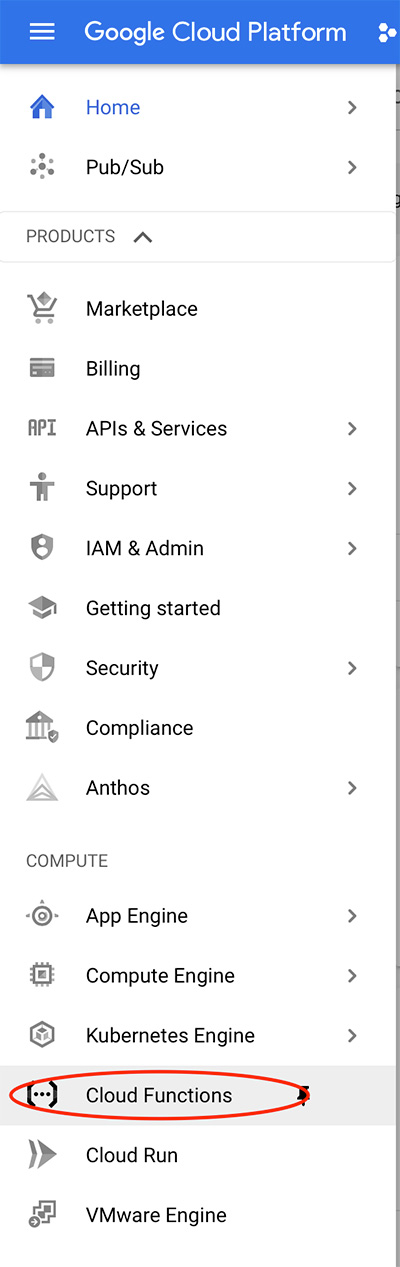Click the Cloud Run arrows icon
The image size is (400, 1267).
(x=42, y=1155)
